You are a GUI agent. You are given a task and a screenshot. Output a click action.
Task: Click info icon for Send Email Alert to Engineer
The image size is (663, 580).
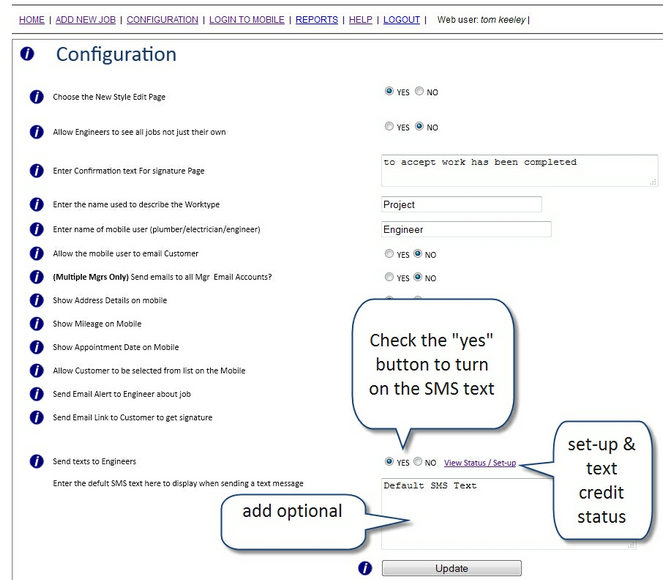37,394
